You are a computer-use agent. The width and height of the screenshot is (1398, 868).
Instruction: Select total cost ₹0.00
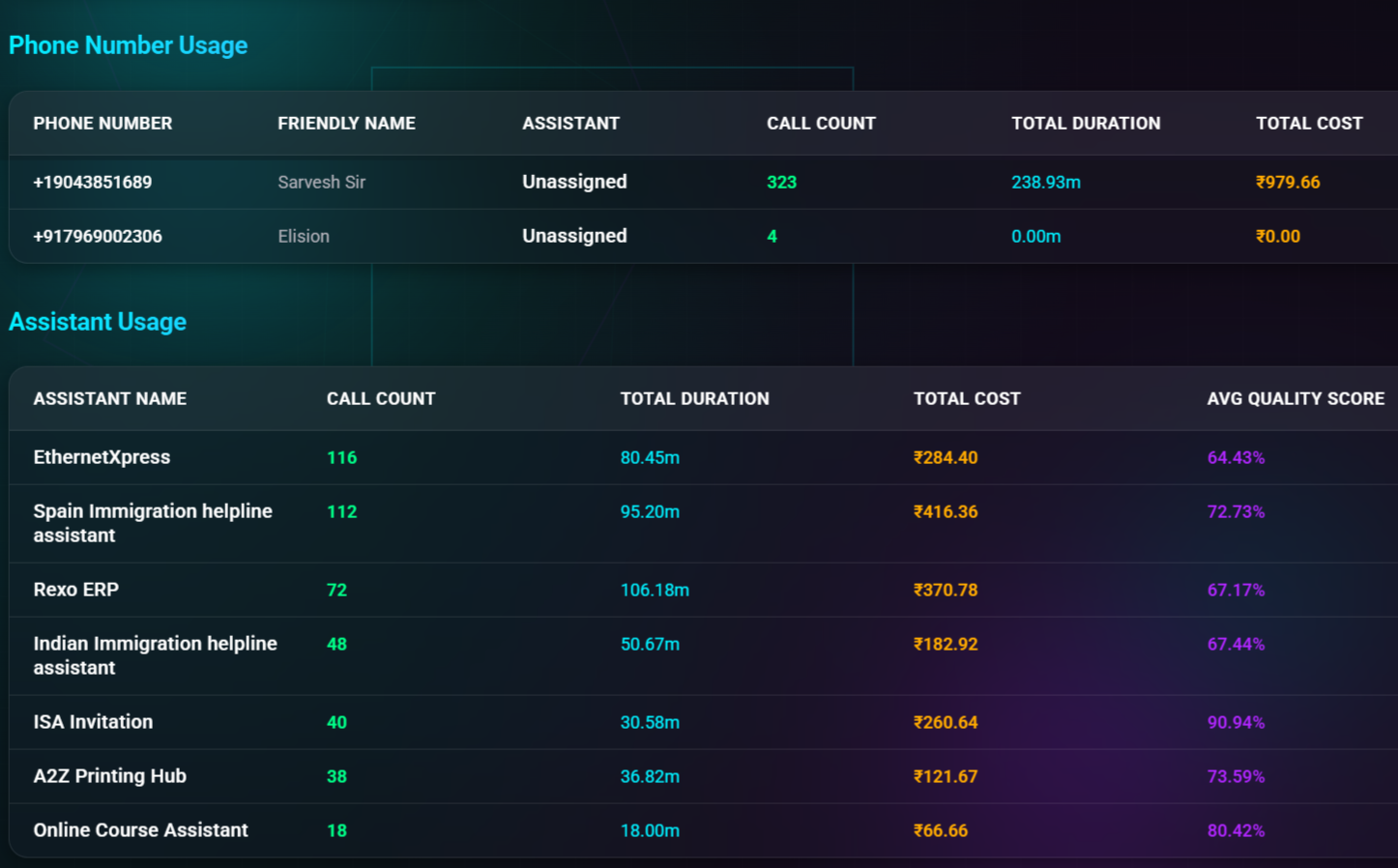(x=1278, y=236)
